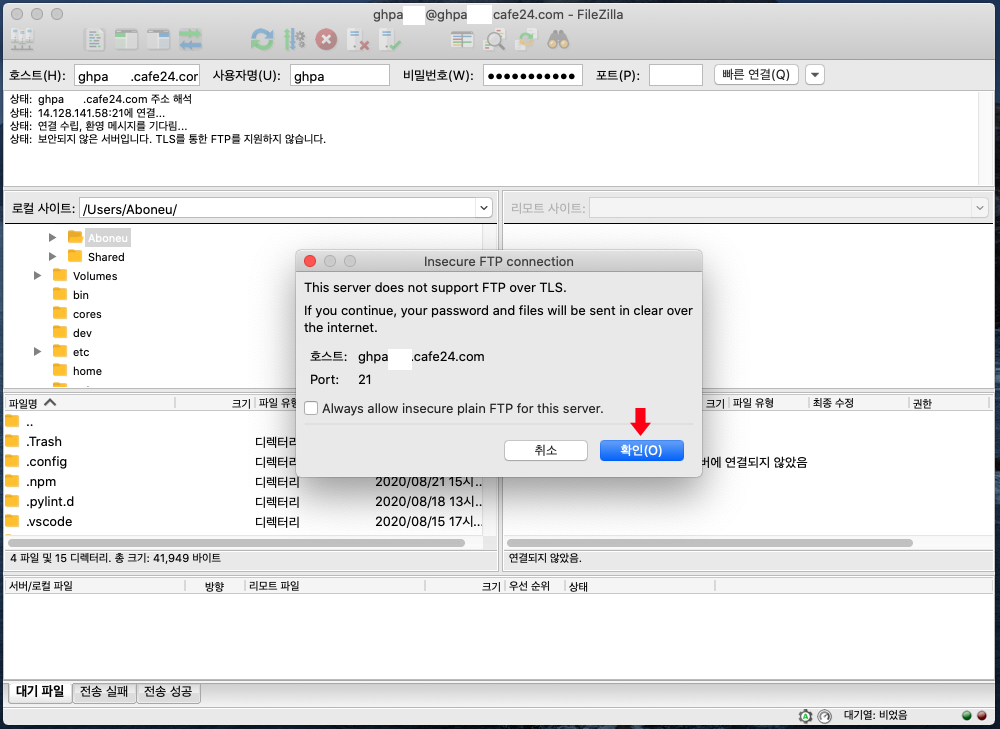Image resolution: width=1000 pixels, height=729 pixels.
Task: Select .npm row in local list
Action: (244, 482)
